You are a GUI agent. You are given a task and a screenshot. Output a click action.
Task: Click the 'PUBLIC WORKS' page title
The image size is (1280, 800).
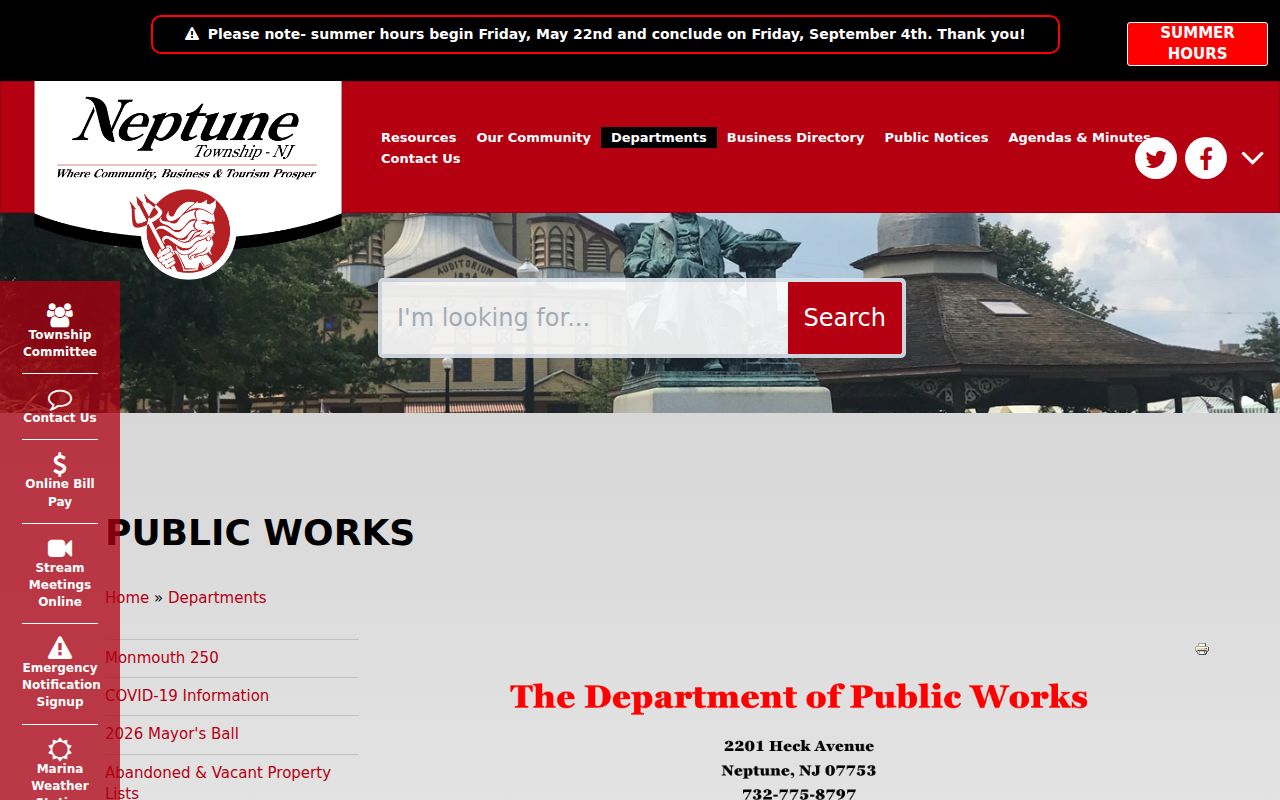coord(260,532)
